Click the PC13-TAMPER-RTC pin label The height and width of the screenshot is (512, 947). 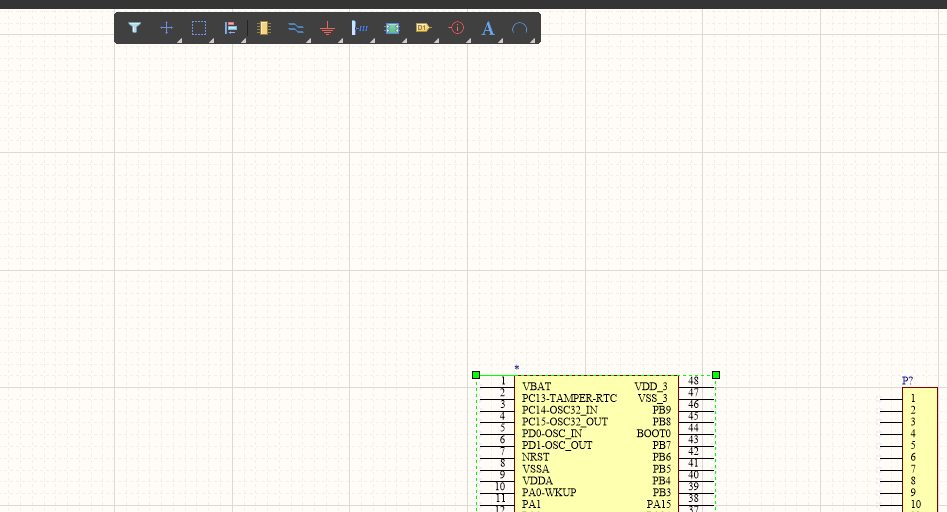(x=569, y=398)
